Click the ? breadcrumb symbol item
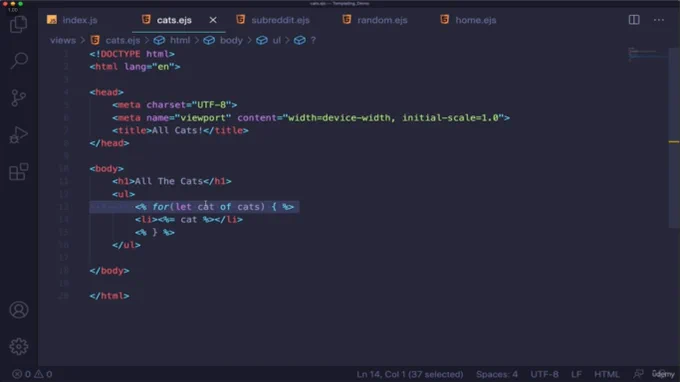 click(313, 40)
